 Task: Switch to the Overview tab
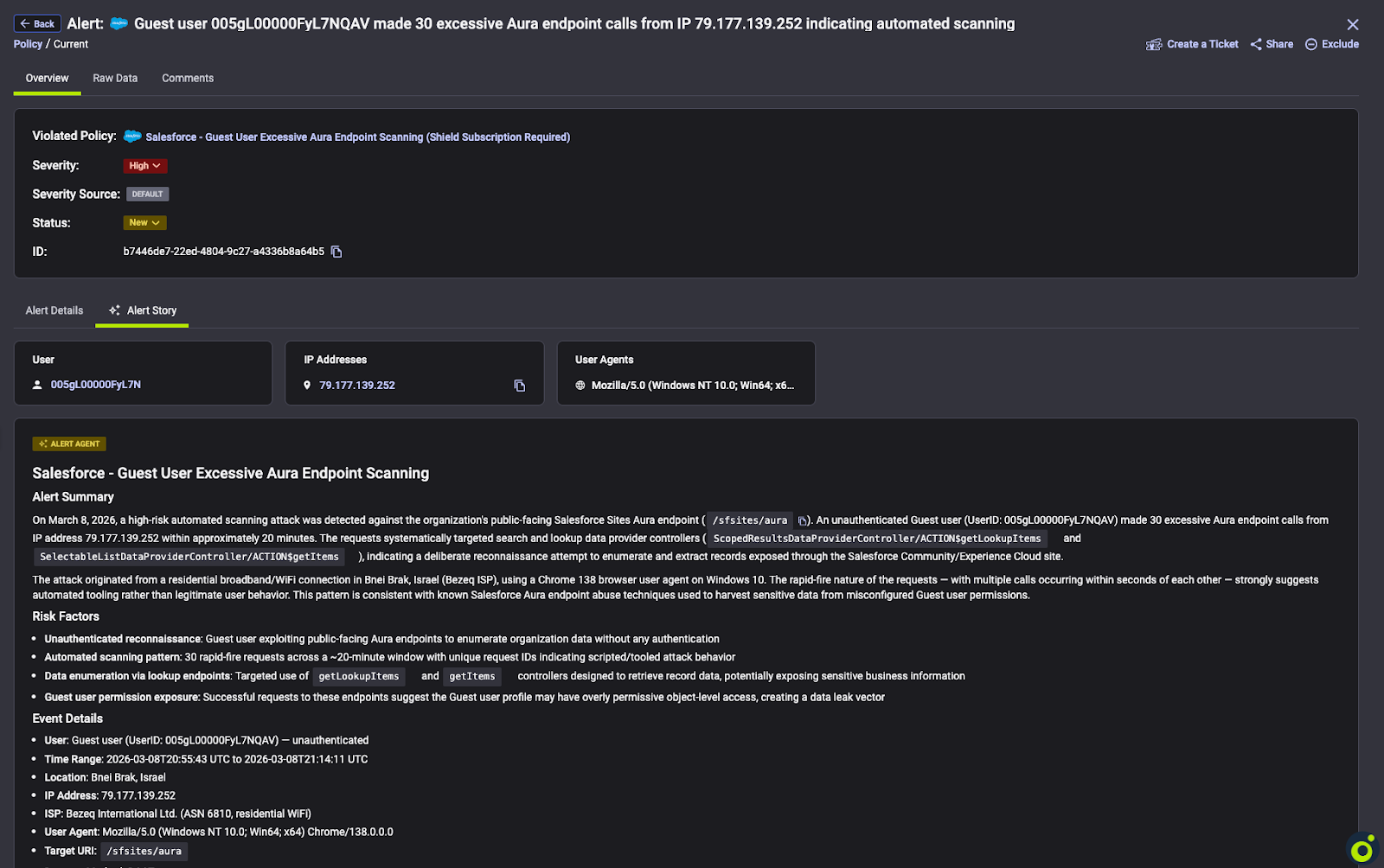click(47, 78)
